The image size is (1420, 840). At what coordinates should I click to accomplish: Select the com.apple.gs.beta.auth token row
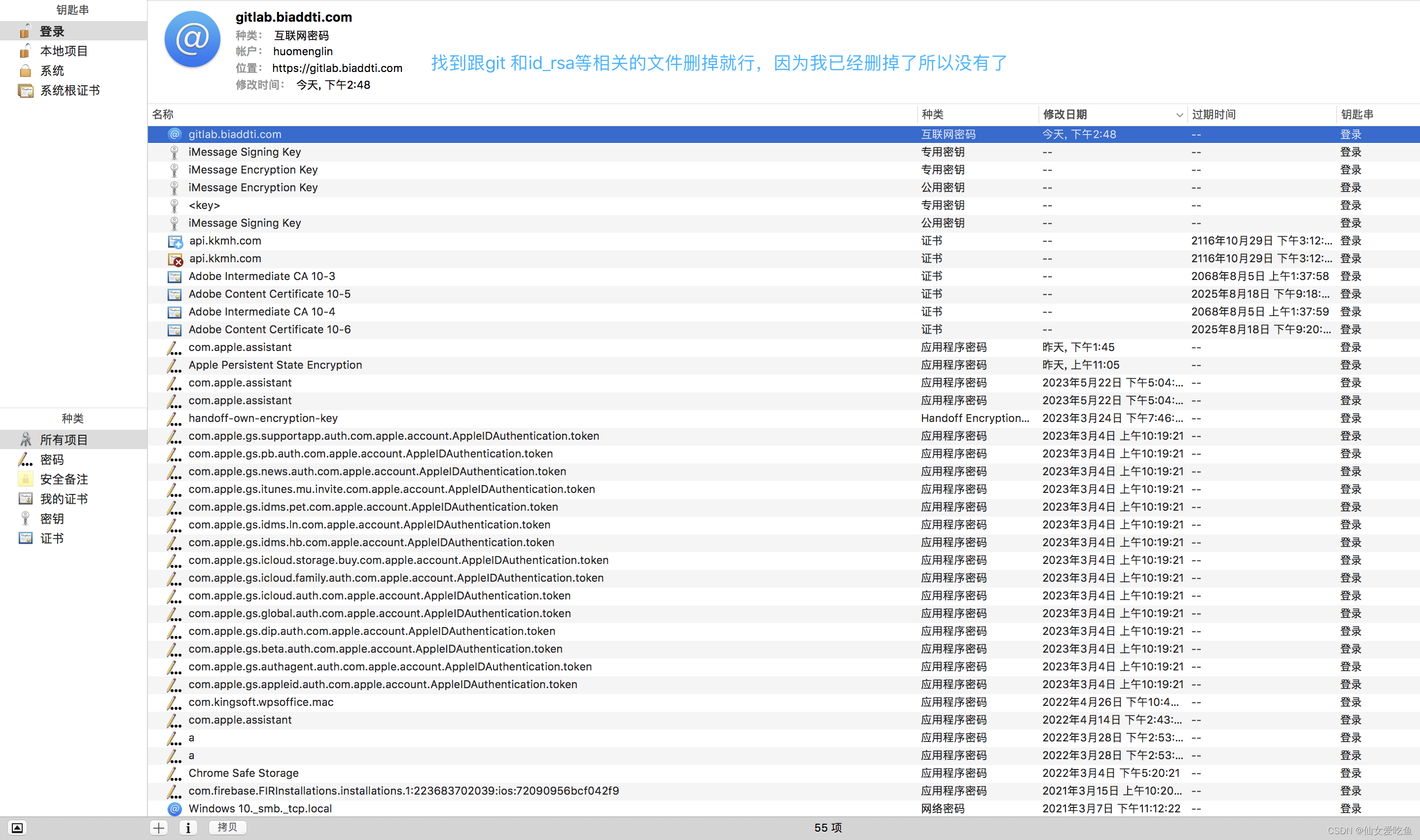point(784,649)
